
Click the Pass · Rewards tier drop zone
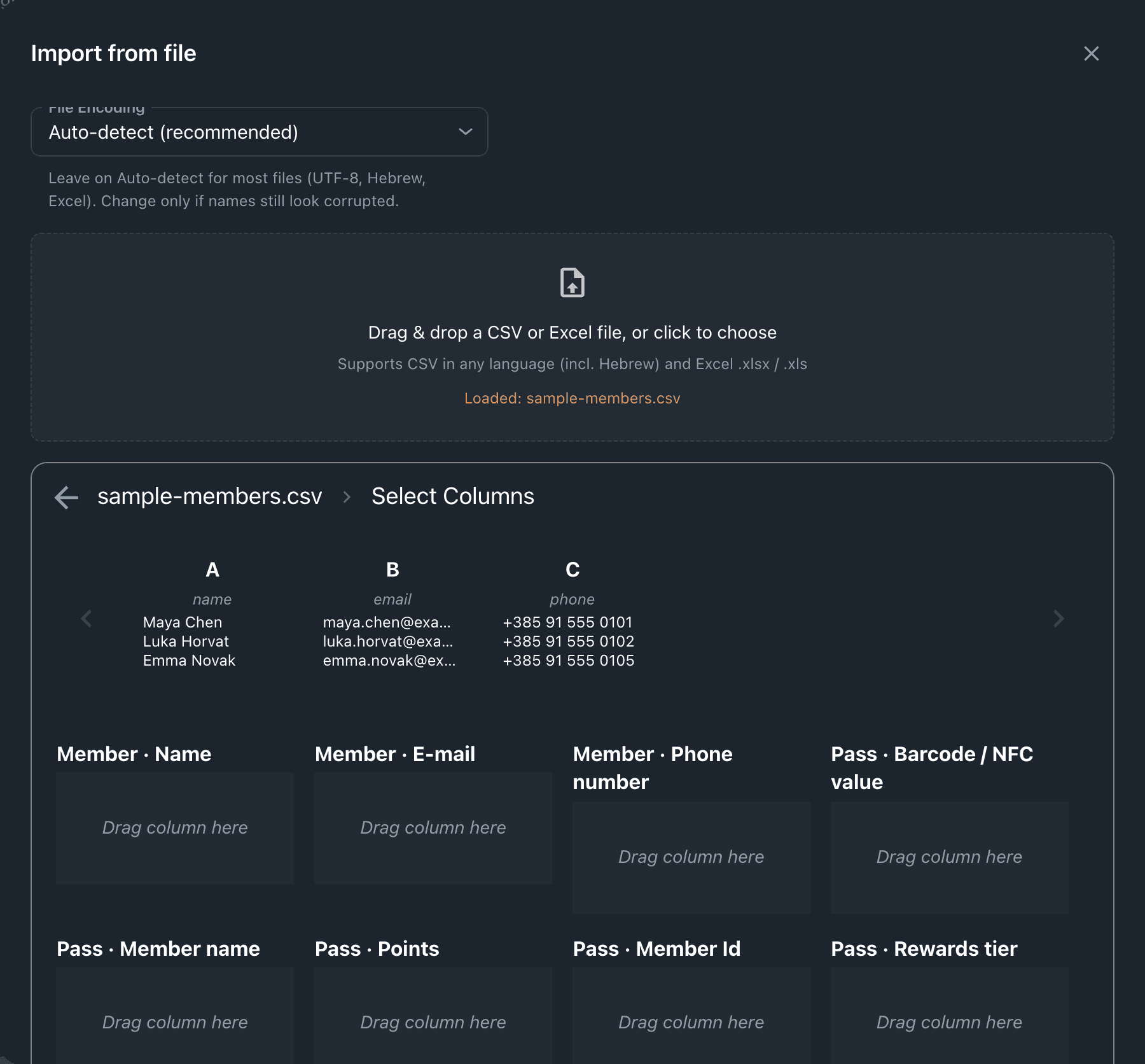point(950,1016)
